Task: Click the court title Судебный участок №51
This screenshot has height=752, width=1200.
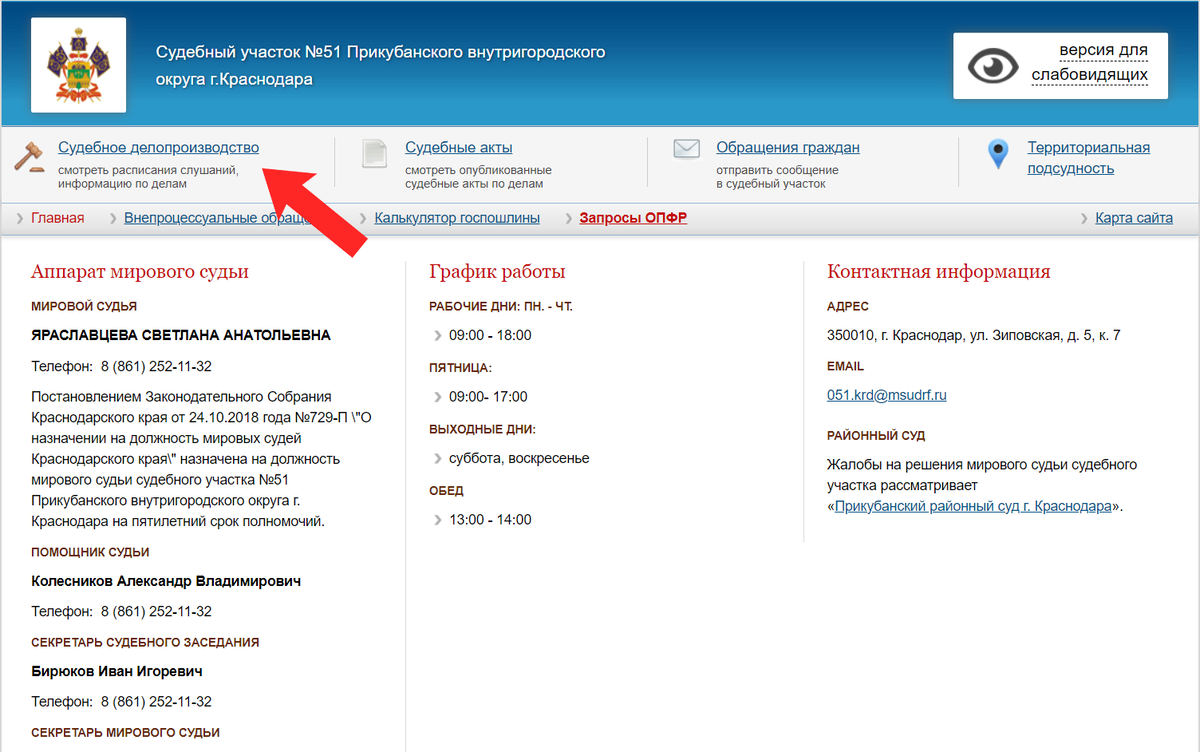Action: pos(381,65)
